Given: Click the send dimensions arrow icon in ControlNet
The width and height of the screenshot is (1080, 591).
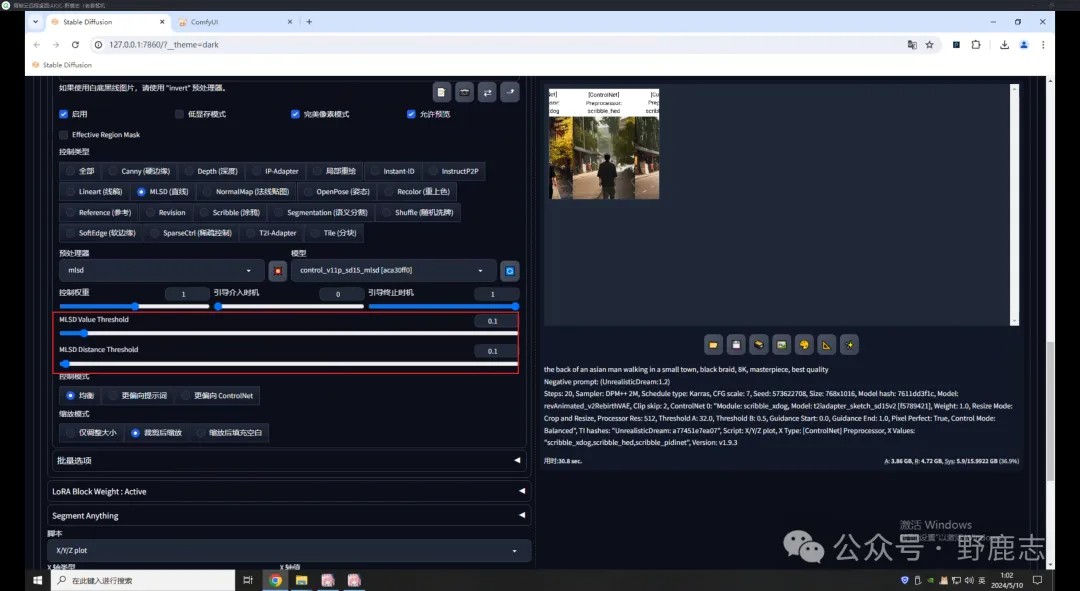Looking at the screenshot, I should tap(510, 92).
